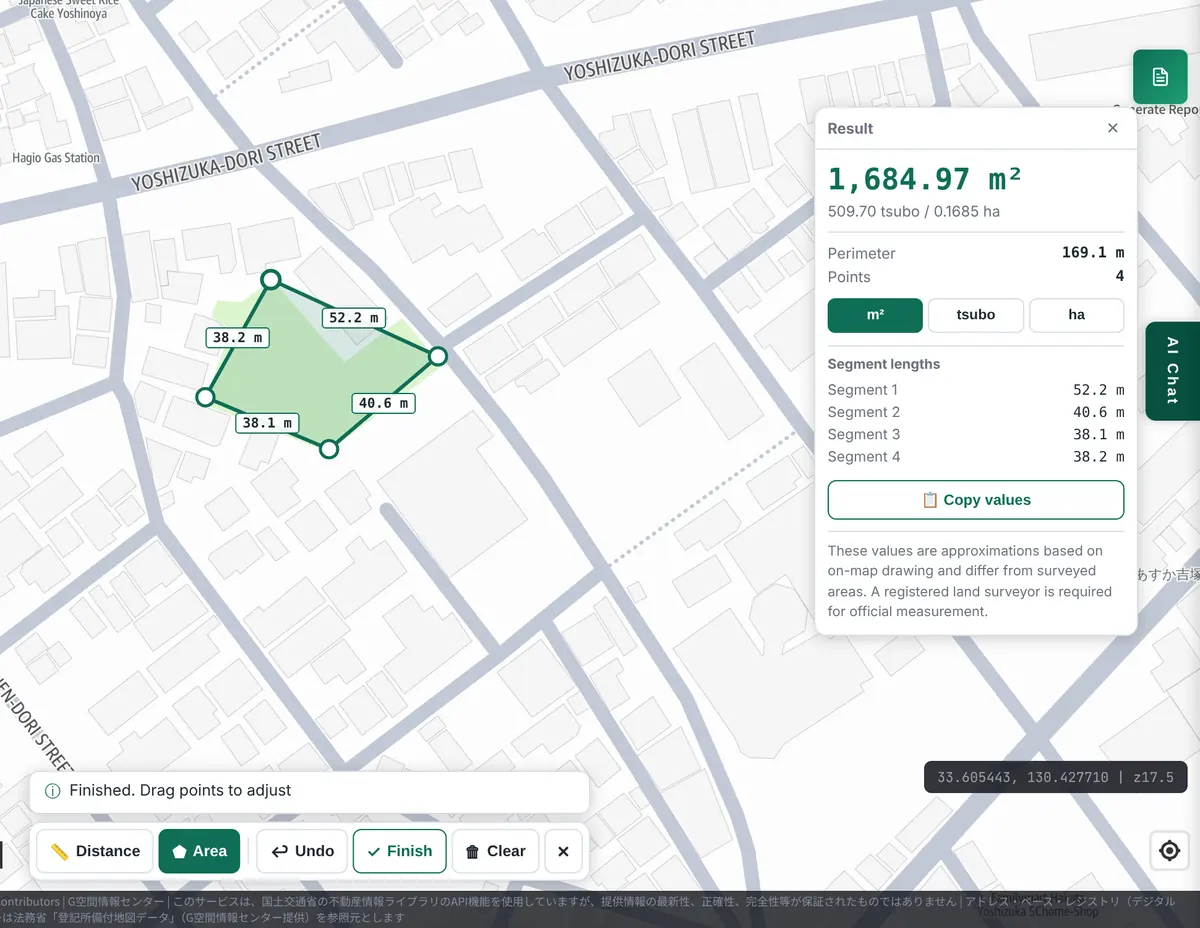Click the 38.1 m map segment label
The height and width of the screenshot is (928, 1200).
267,423
